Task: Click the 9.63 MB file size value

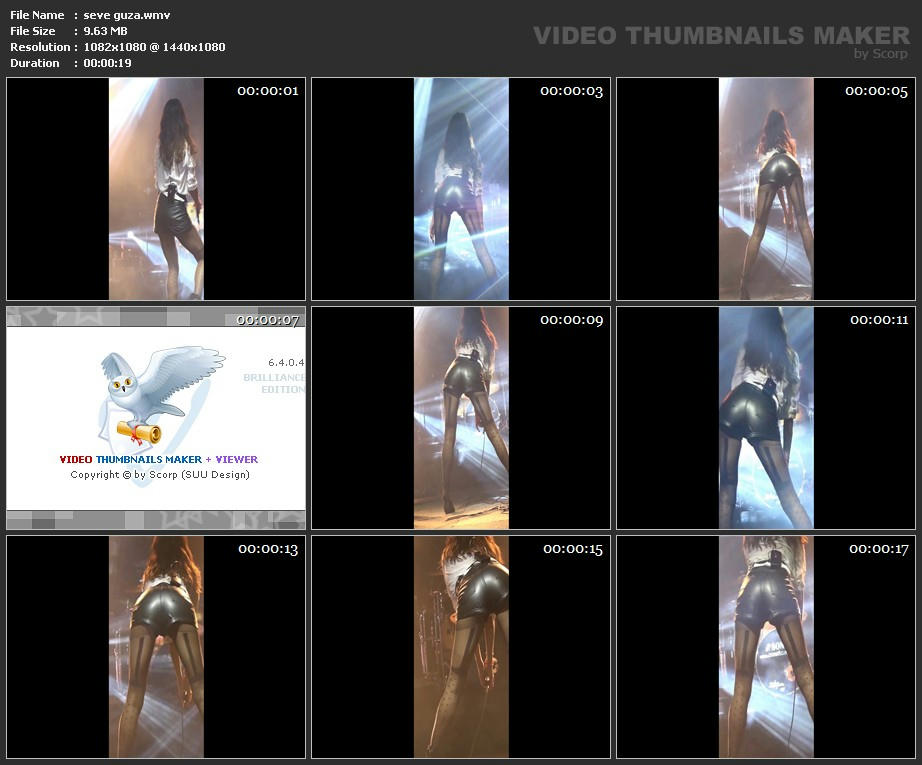Action: pos(105,31)
